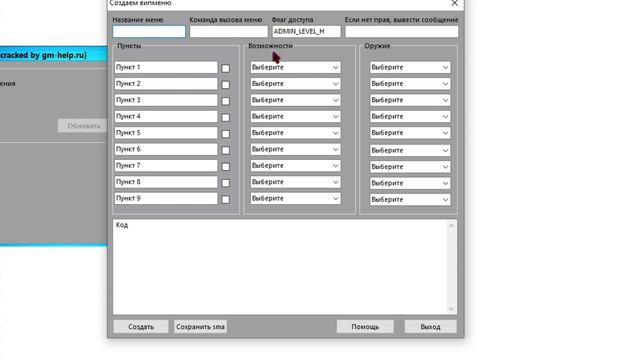Click the Пункт 1 text field
The image size is (640, 360).
coord(166,67)
